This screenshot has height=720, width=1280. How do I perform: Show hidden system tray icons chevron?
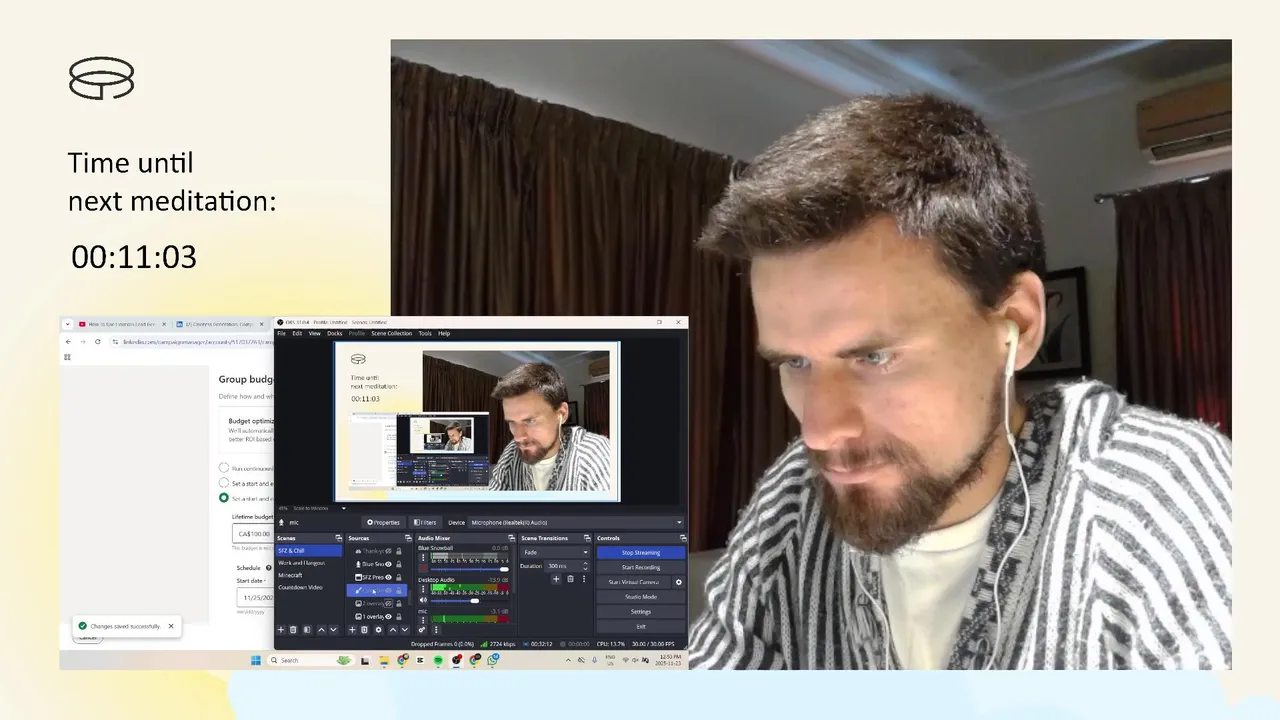click(568, 660)
